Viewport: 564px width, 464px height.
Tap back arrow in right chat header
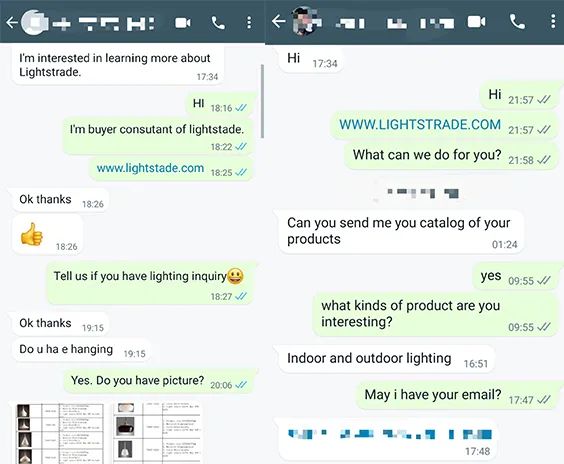click(x=279, y=21)
